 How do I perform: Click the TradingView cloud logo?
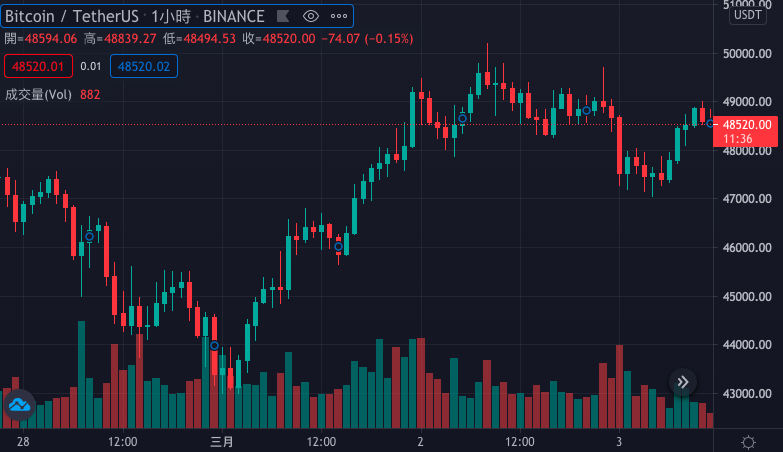pyautogui.click(x=18, y=405)
